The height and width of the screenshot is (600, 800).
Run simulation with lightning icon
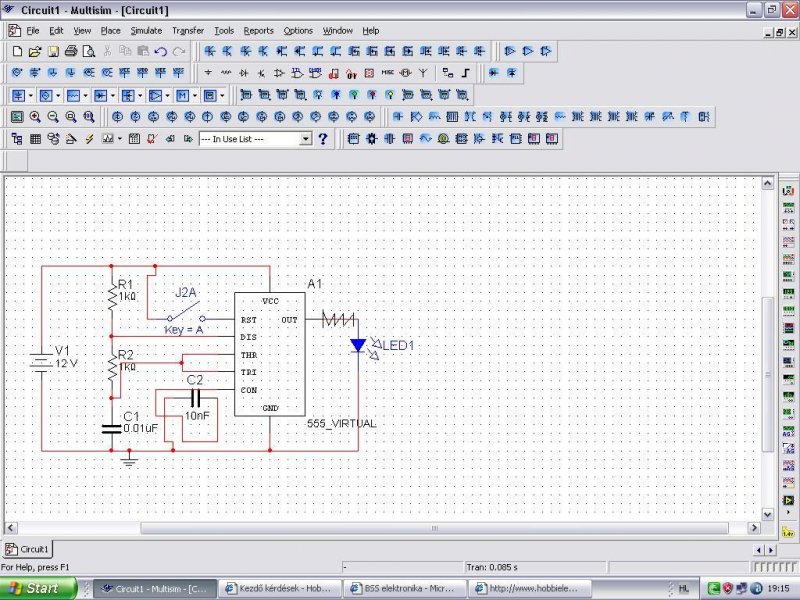[x=89, y=139]
